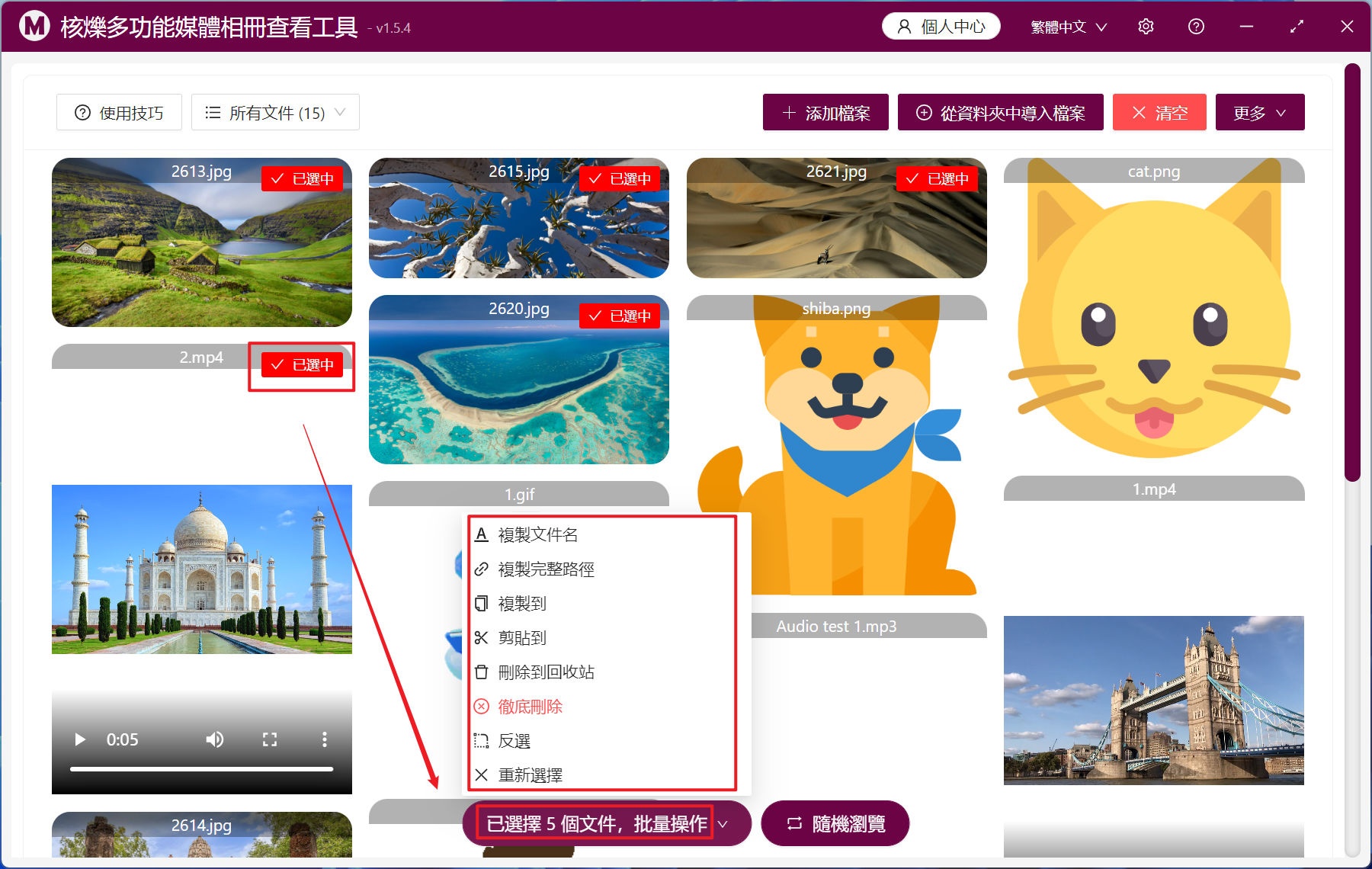This screenshot has height=869, width=1372.
Task: Open the help question mark icon in title bar
Action: click(x=1196, y=27)
